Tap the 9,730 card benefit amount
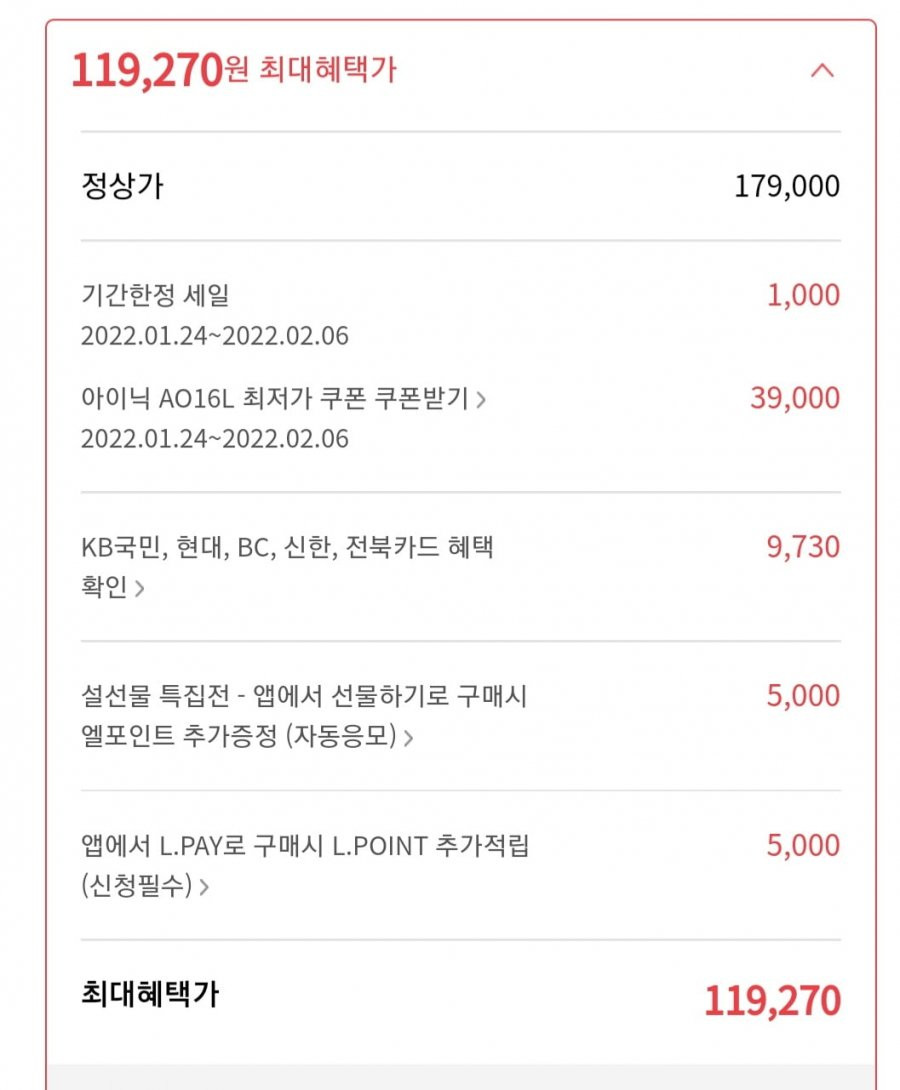This screenshot has width=900, height=1090. click(803, 547)
